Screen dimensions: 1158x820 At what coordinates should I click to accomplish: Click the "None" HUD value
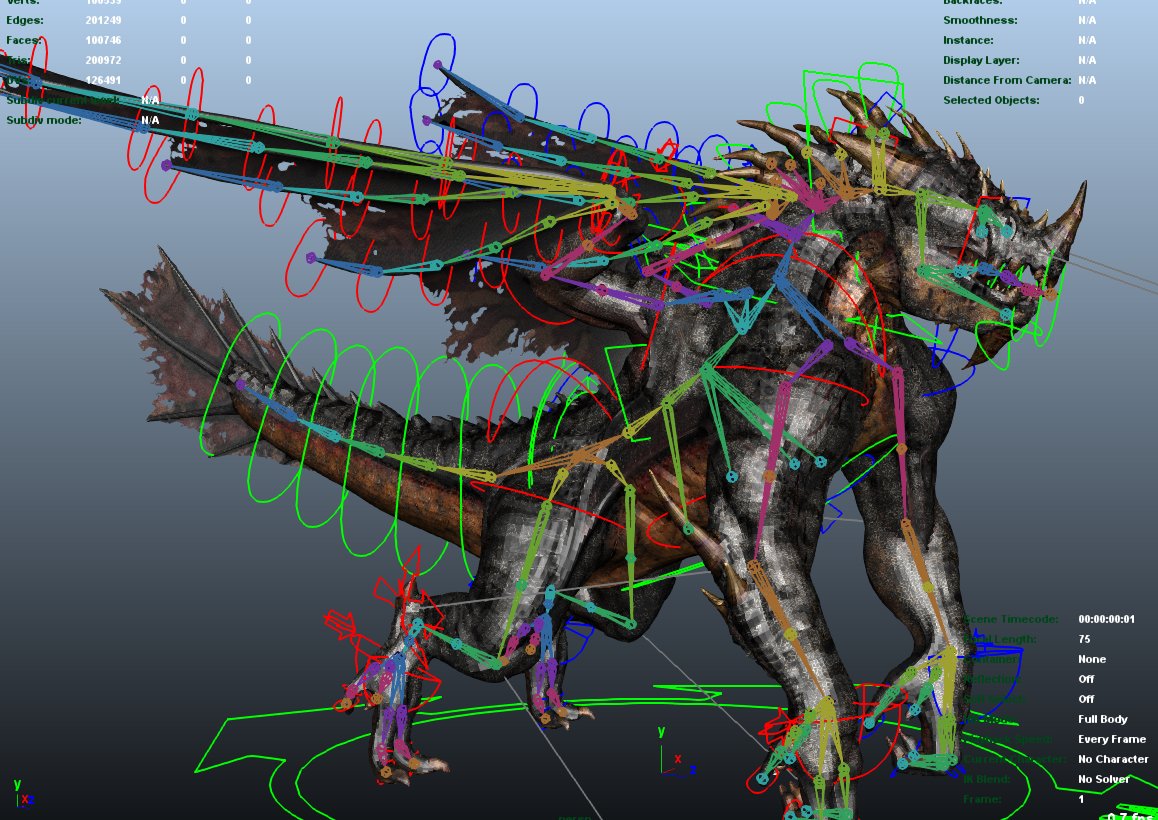1092,659
